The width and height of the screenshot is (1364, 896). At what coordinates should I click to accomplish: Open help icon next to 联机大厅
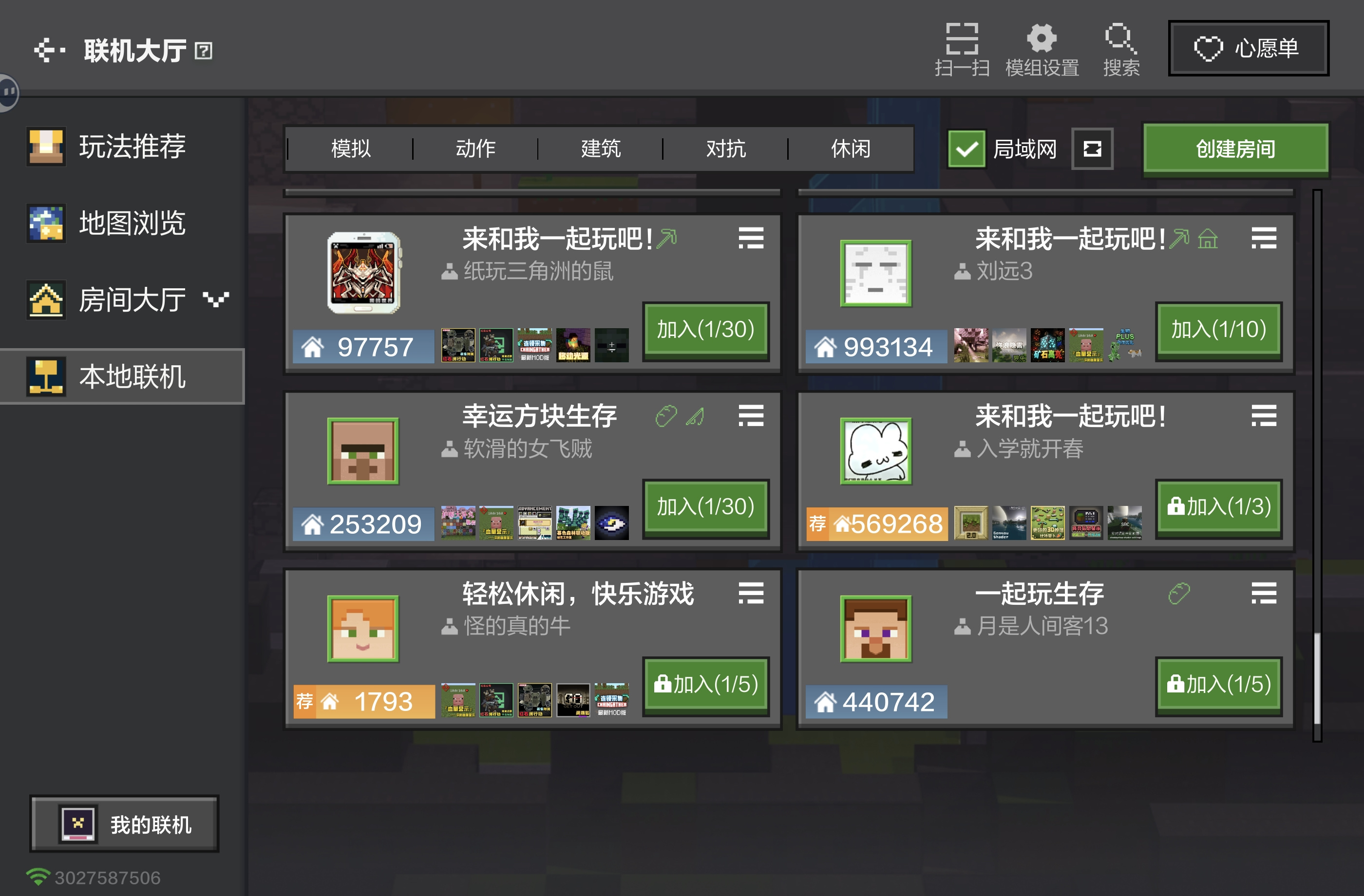204,51
